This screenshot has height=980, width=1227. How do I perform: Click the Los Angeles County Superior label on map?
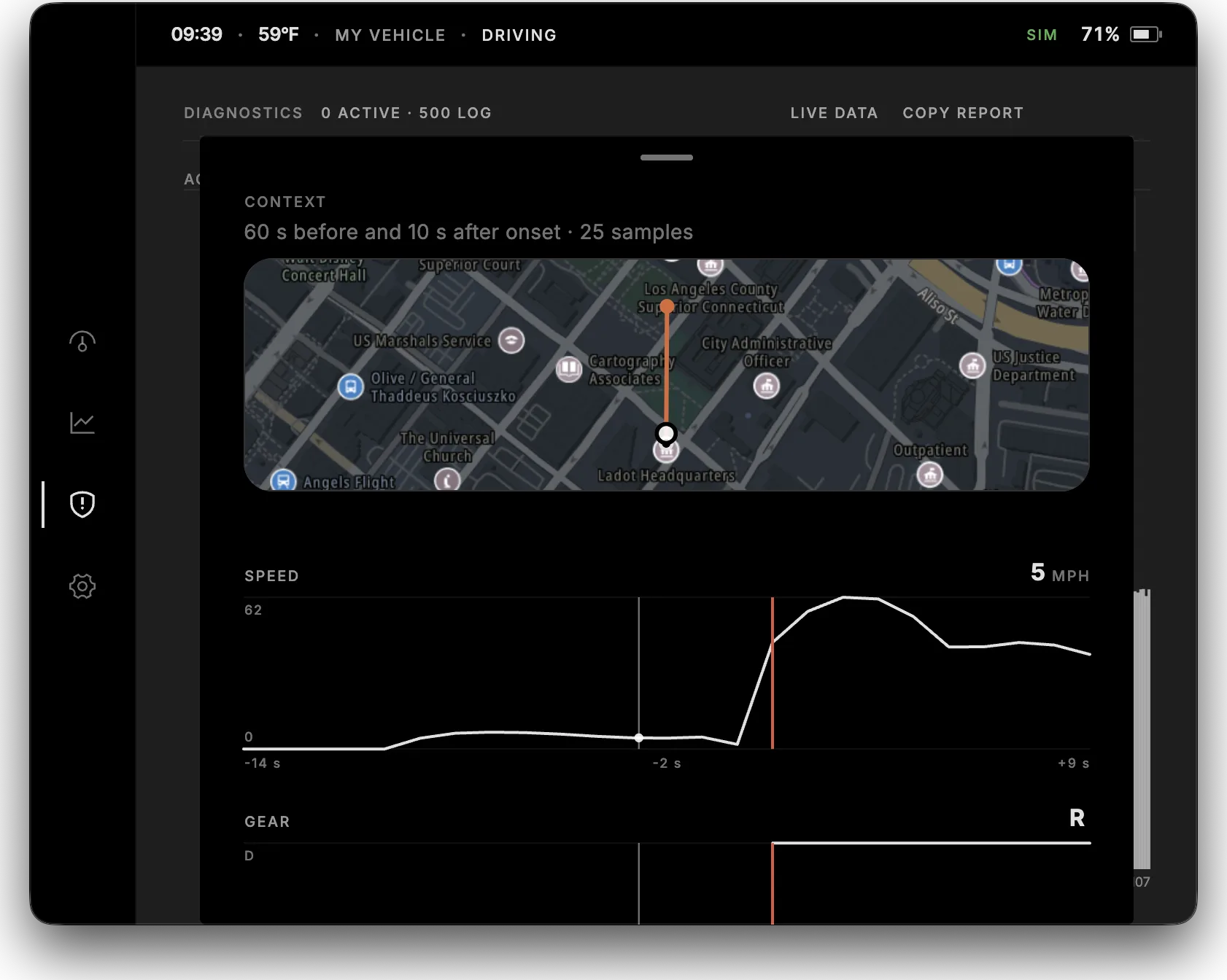711,298
